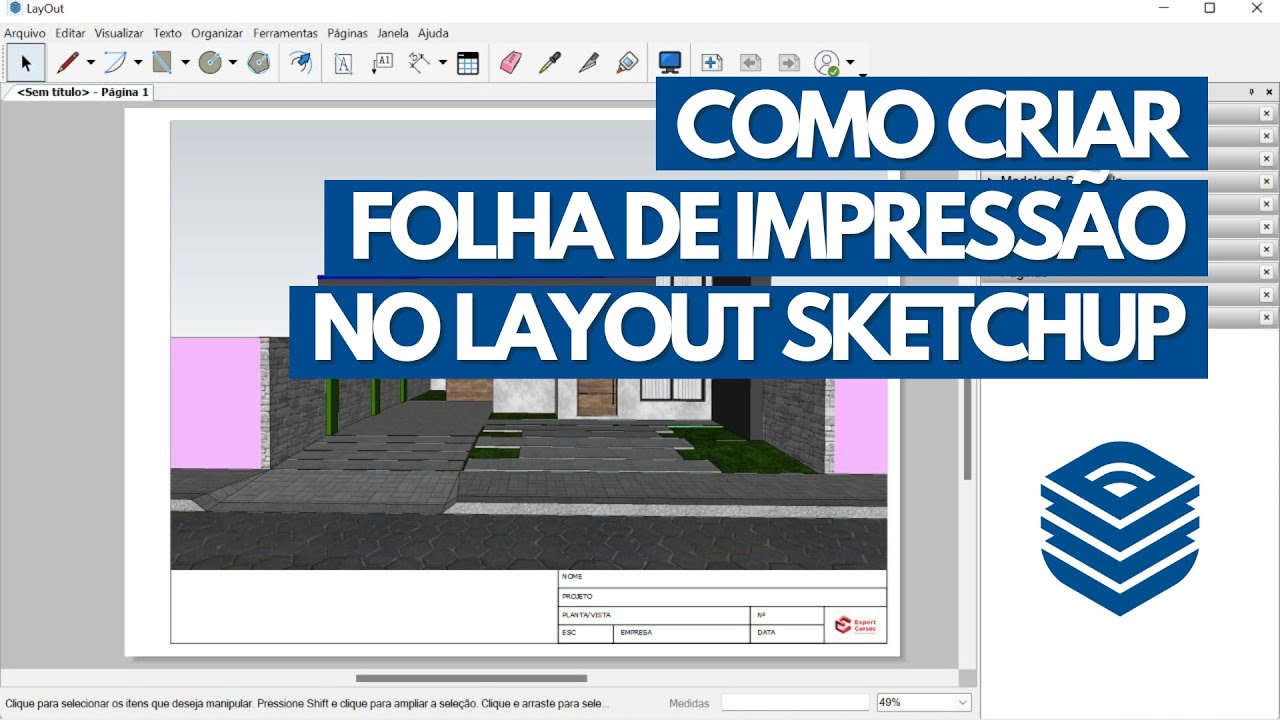1280x720 pixels.
Task: Open the Texto menu
Action: (x=167, y=33)
